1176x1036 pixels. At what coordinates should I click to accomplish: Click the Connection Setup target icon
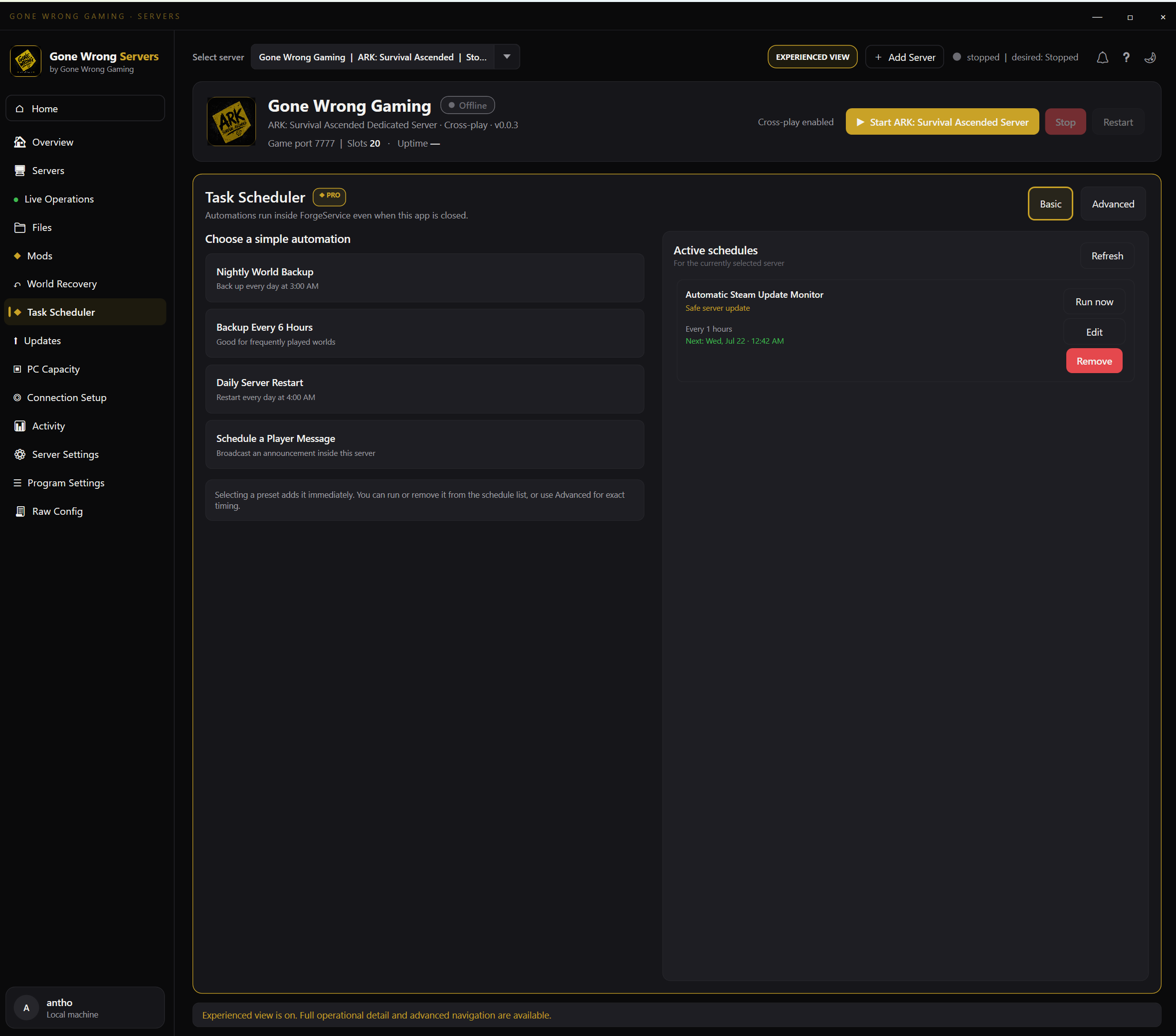click(x=17, y=398)
